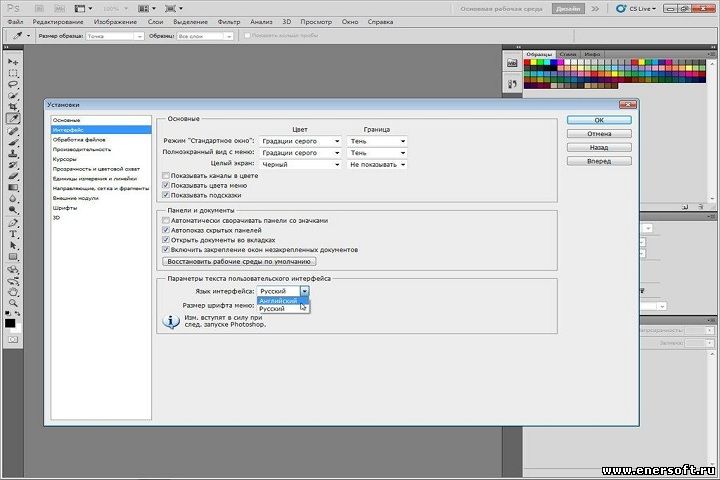Open color dropdown for 'Стандартное окно' mode
The height and width of the screenshot is (480, 720).
click(300, 141)
